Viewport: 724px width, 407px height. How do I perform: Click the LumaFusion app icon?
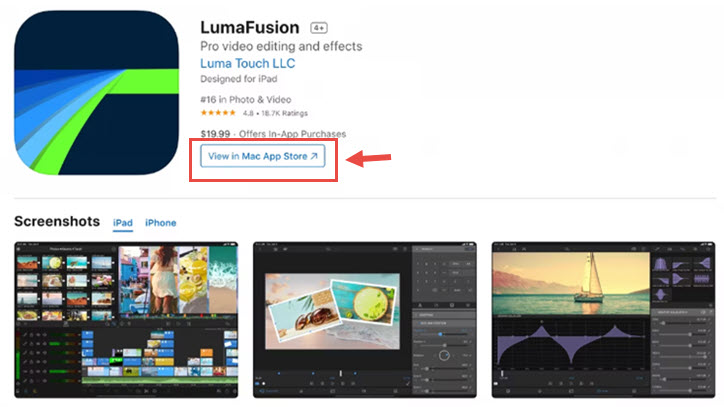(97, 93)
